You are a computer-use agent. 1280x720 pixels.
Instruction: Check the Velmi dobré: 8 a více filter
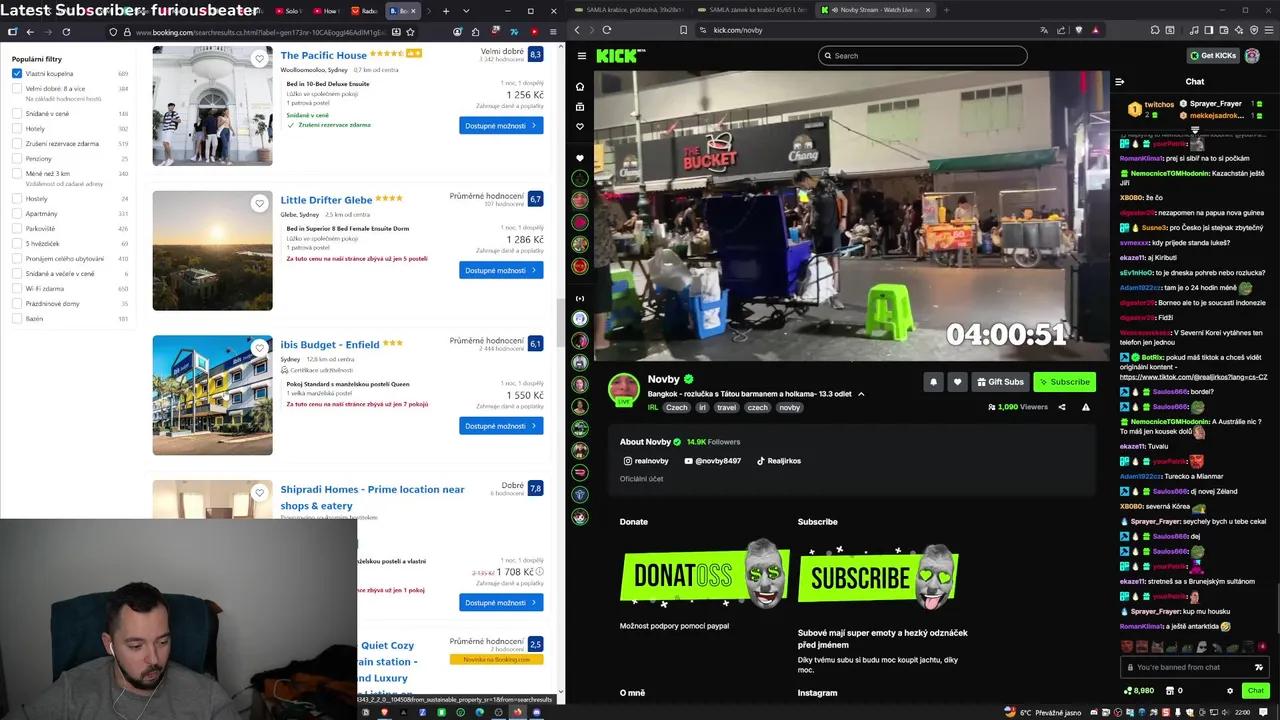17,89
